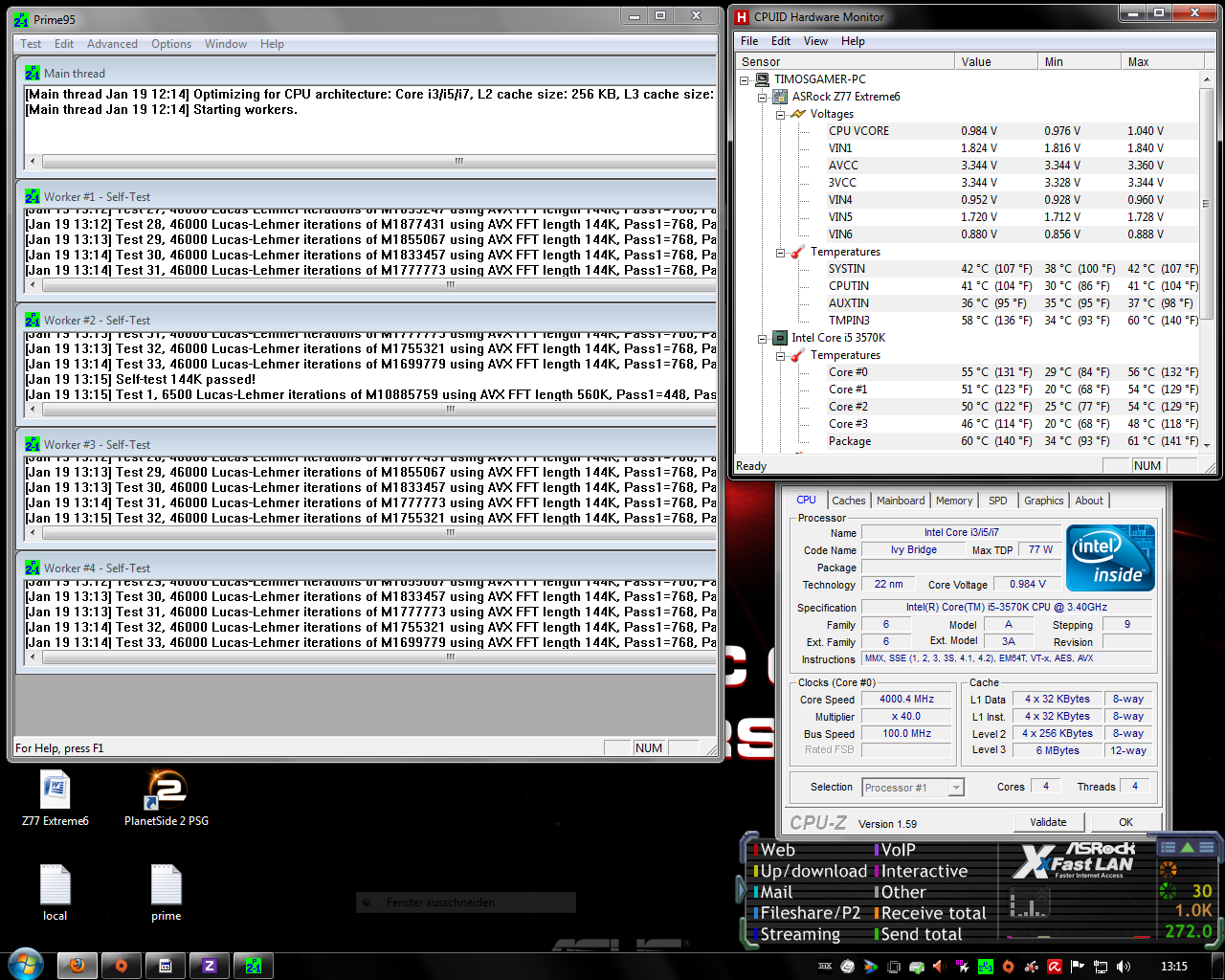Switch to CPU-Z Graphics tab
The image size is (1225, 980).
[x=1043, y=501]
